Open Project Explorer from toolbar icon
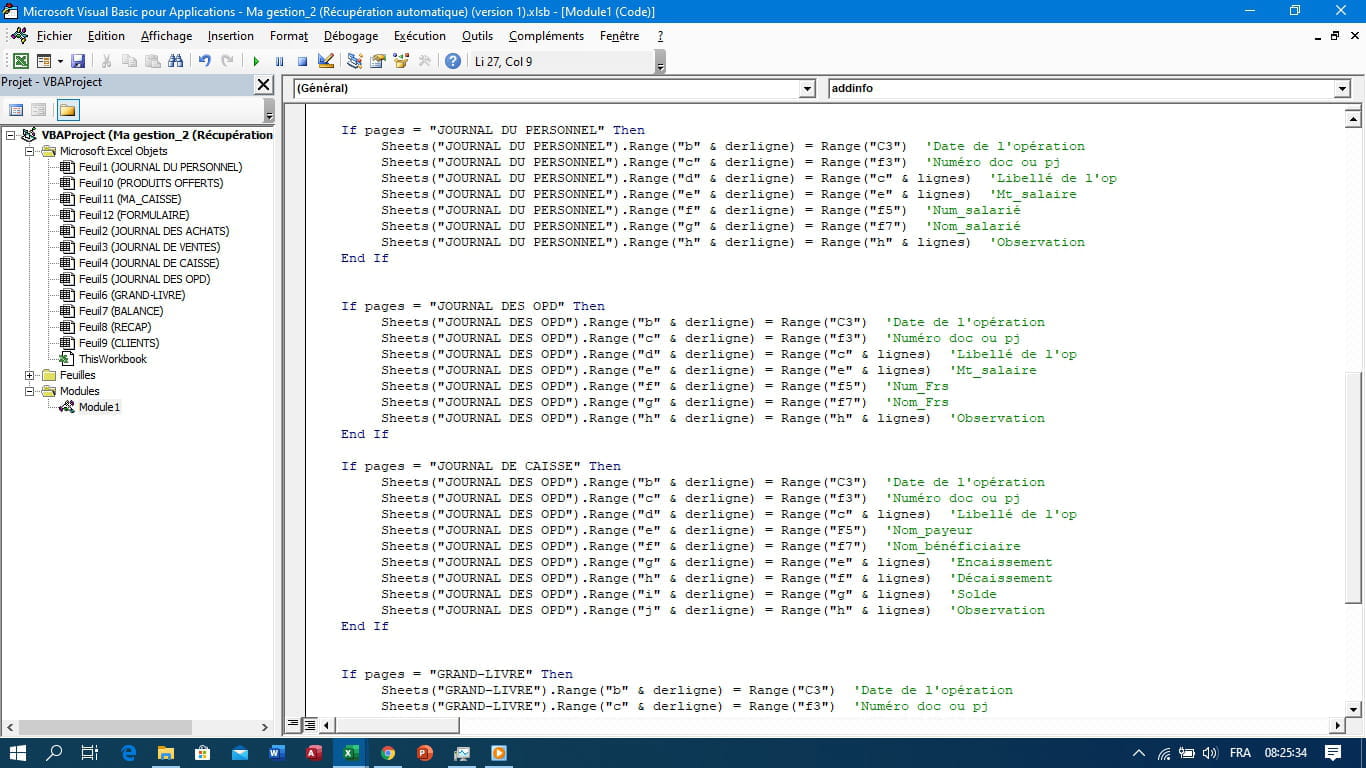This screenshot has height=768, width=1366. coord(355,61)
